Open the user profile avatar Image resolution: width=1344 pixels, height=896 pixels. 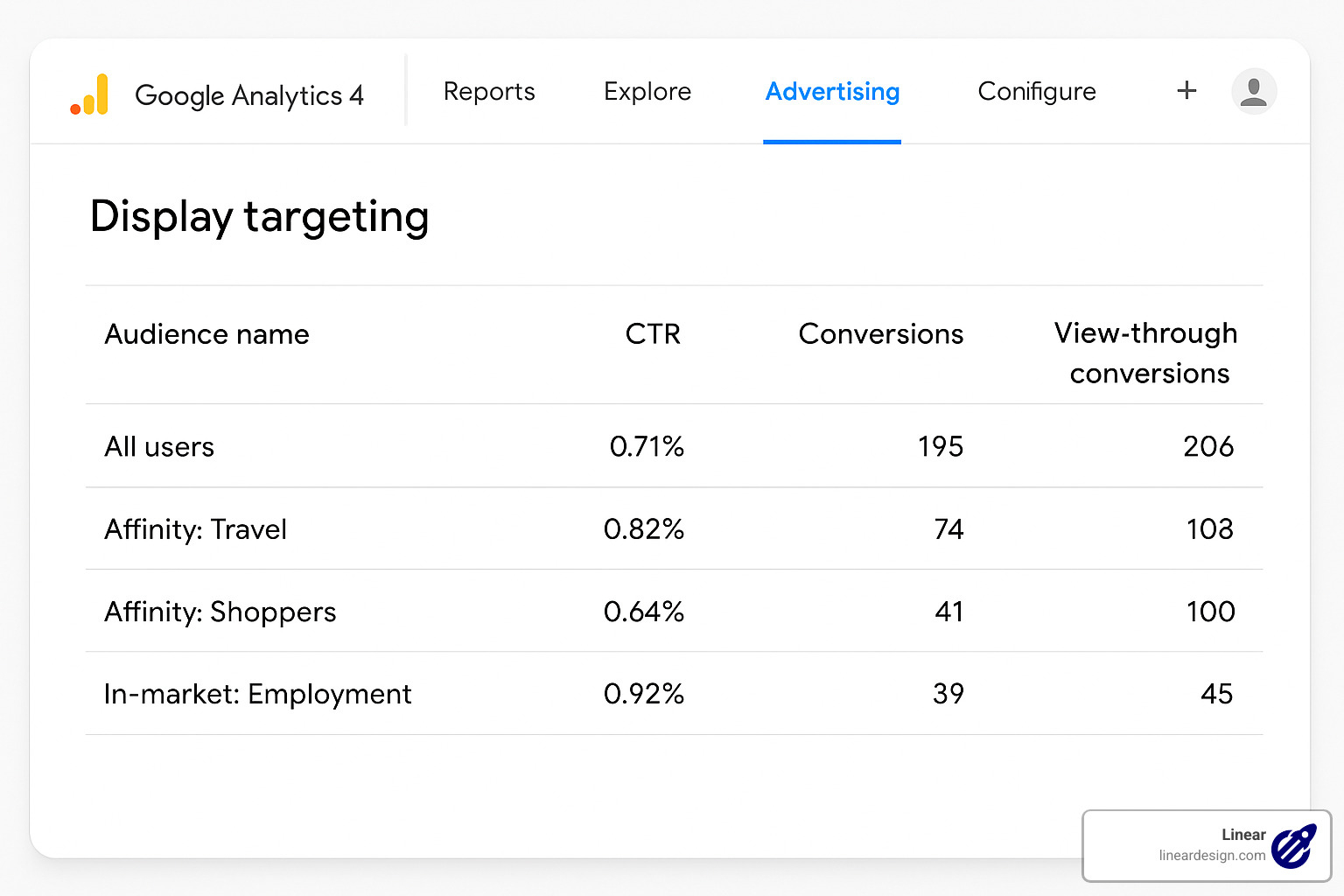click(1254, 90)
